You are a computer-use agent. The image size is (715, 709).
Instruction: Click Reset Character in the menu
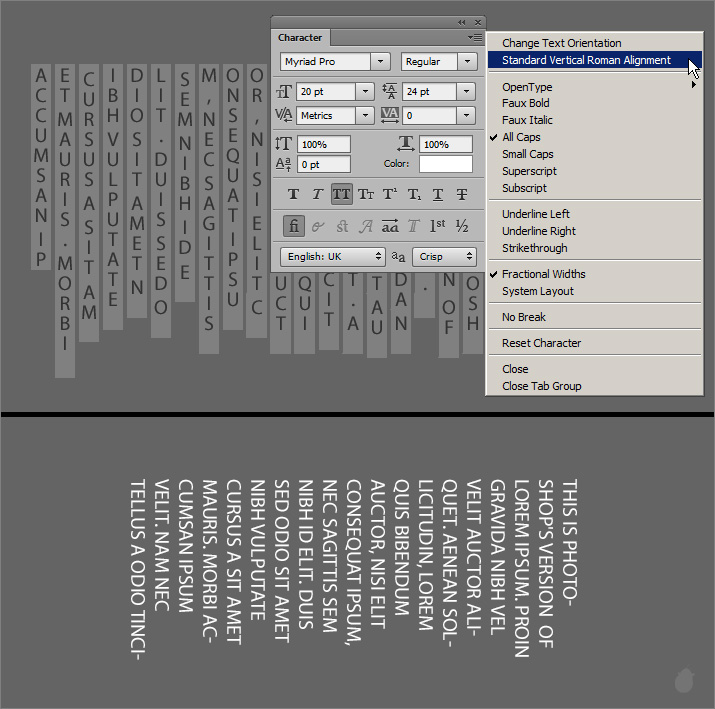pyautogui.click(x=541, y=343)
